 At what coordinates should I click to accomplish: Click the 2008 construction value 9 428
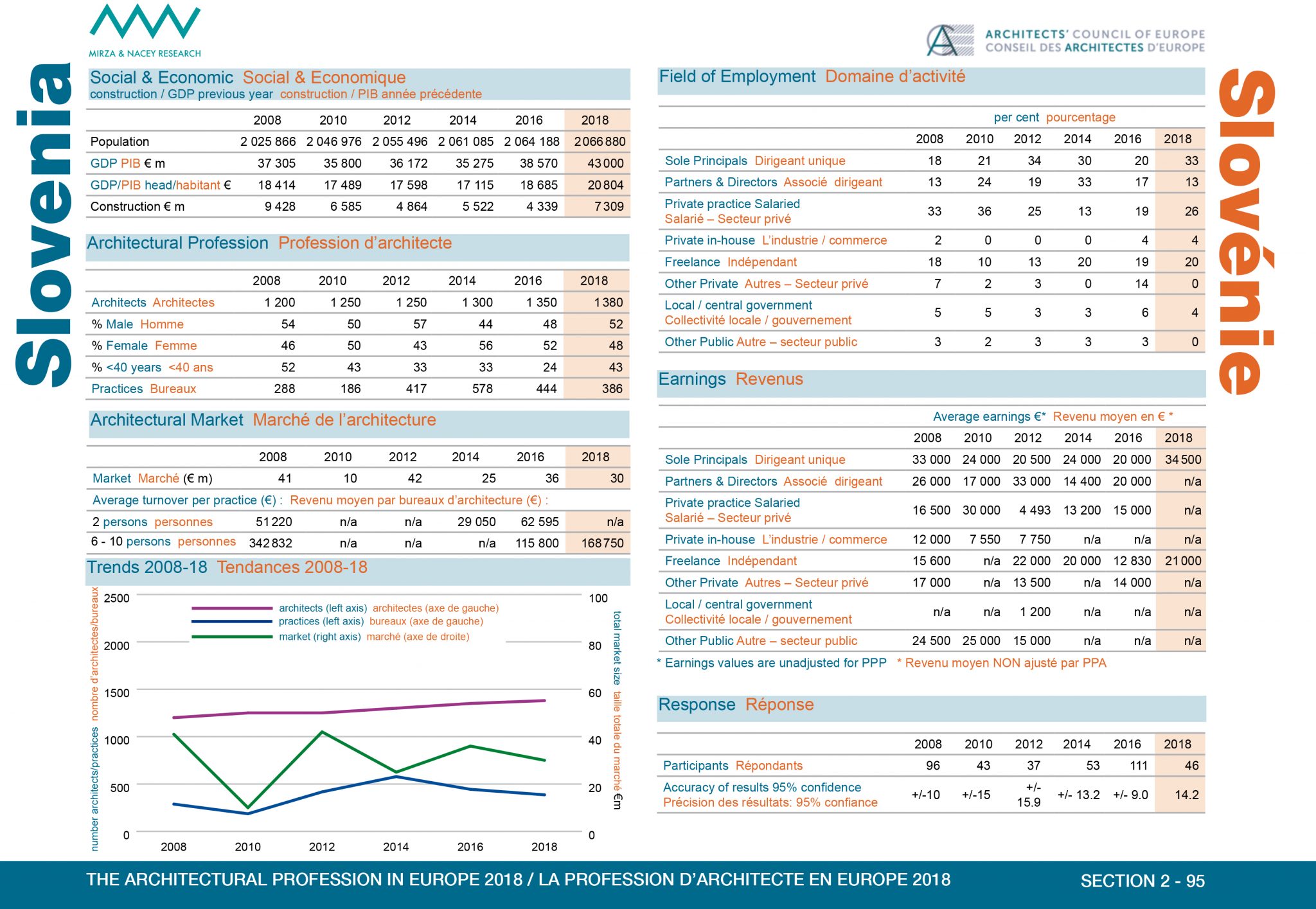point(280,206)
